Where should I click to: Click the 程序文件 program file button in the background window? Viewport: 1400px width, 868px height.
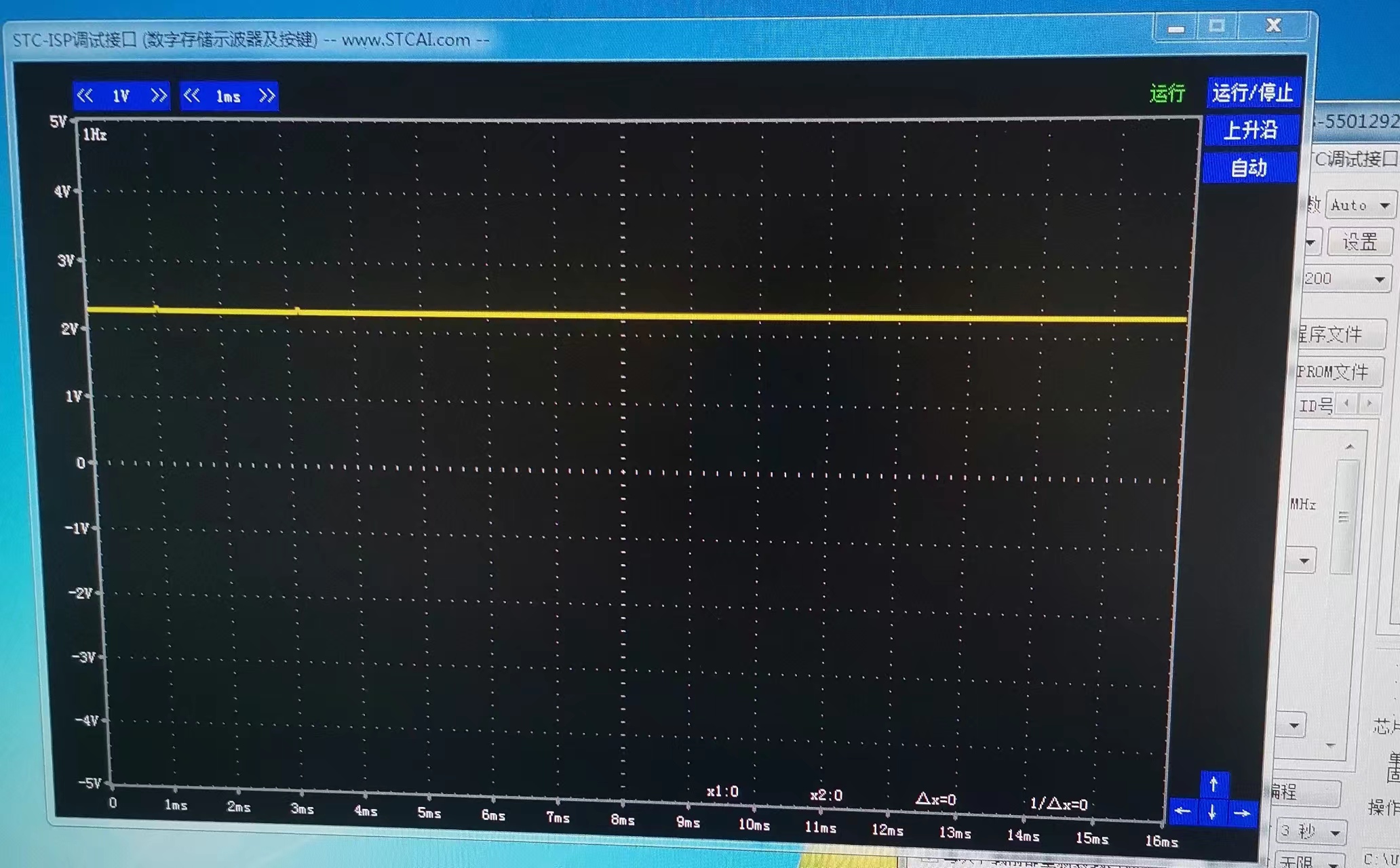[1340, 334]
